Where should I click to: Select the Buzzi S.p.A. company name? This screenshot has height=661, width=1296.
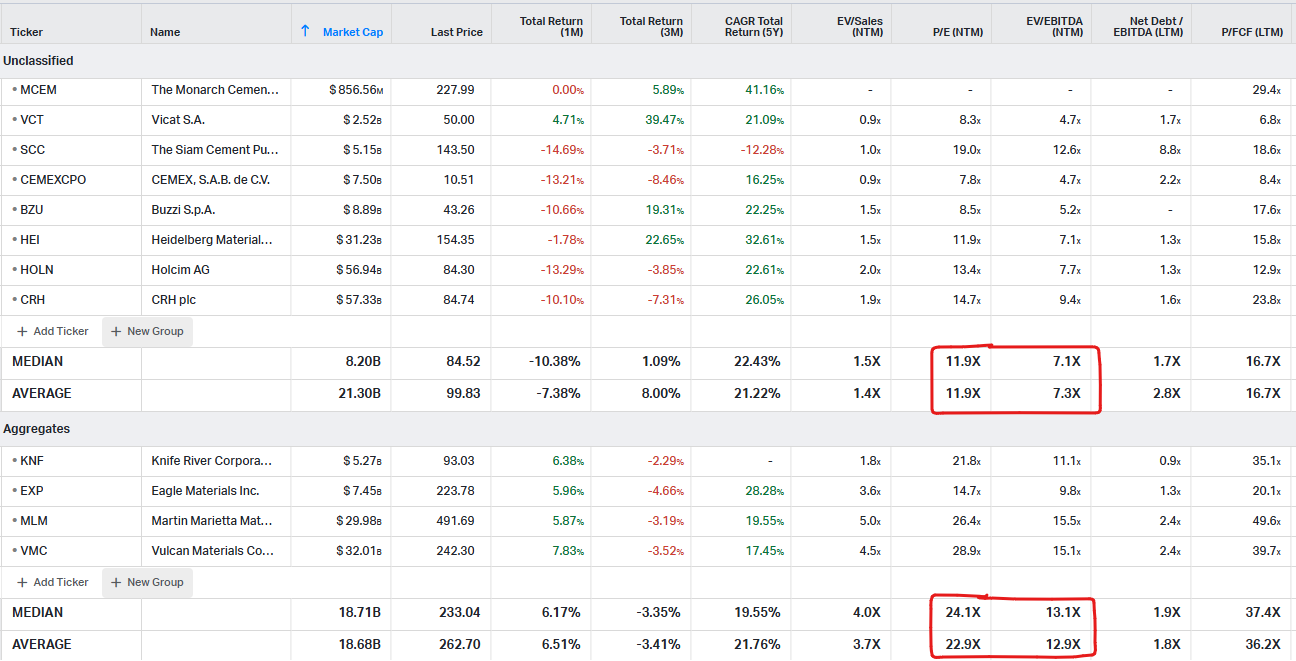184,210
